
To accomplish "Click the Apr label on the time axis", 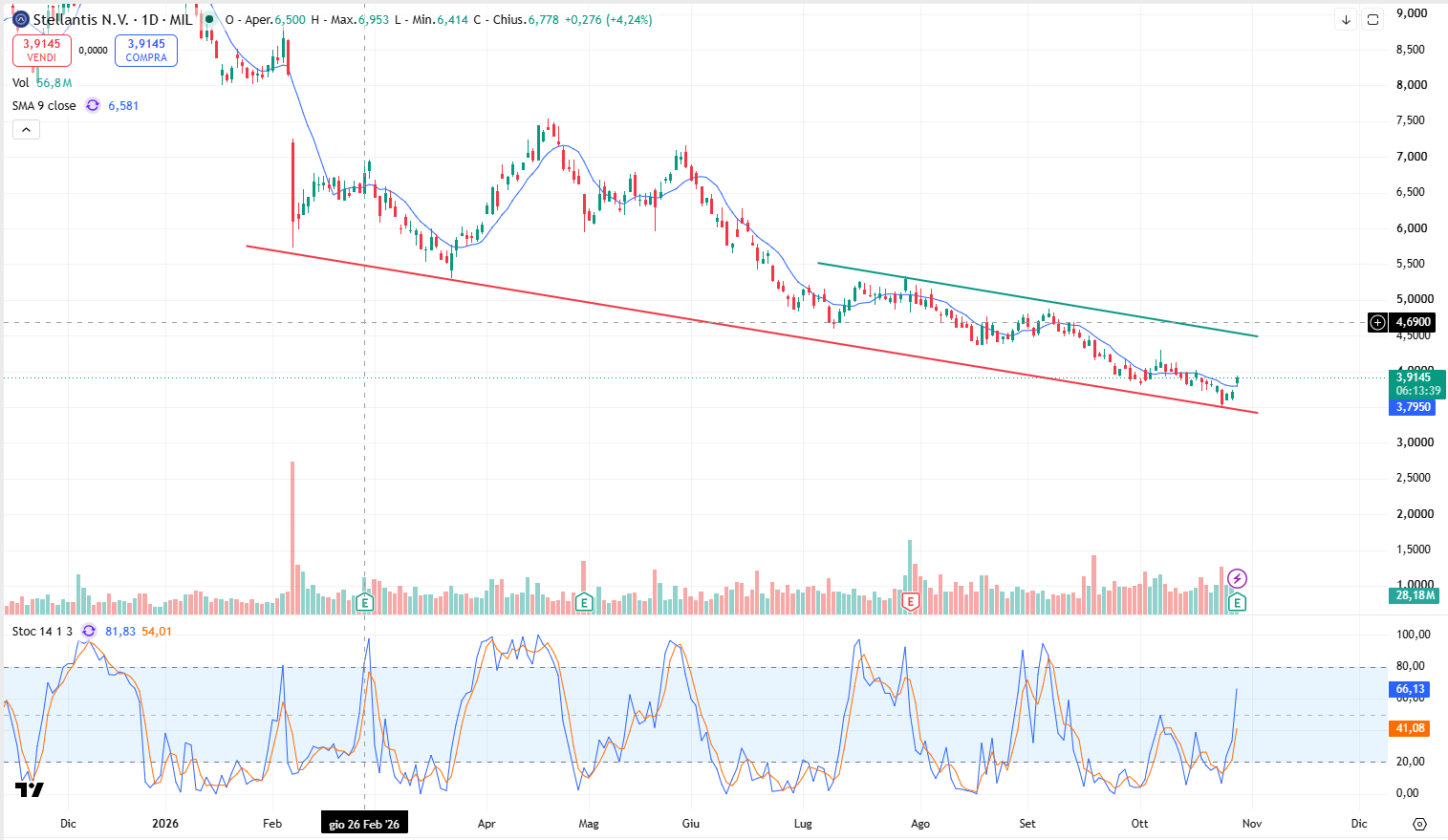I will (486, 823).
